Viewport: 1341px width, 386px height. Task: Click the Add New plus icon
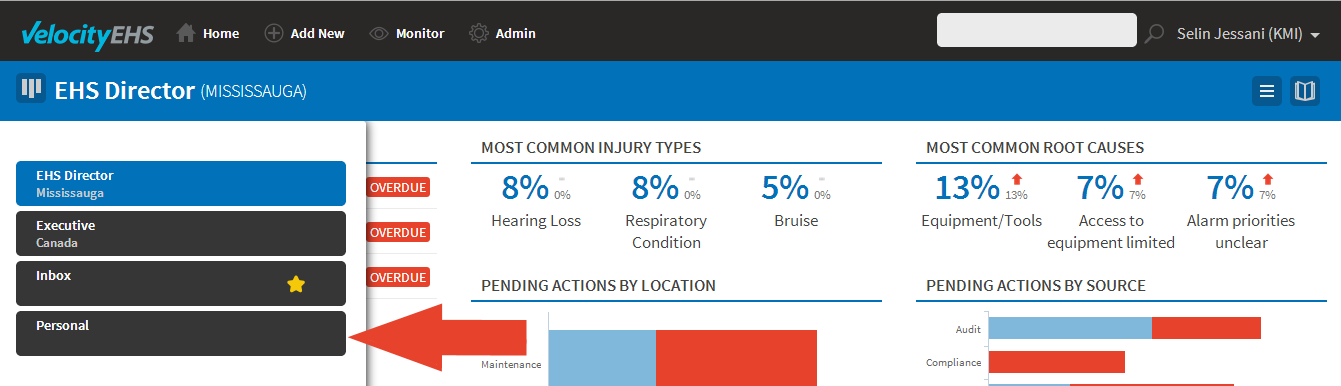pos(274,33)
